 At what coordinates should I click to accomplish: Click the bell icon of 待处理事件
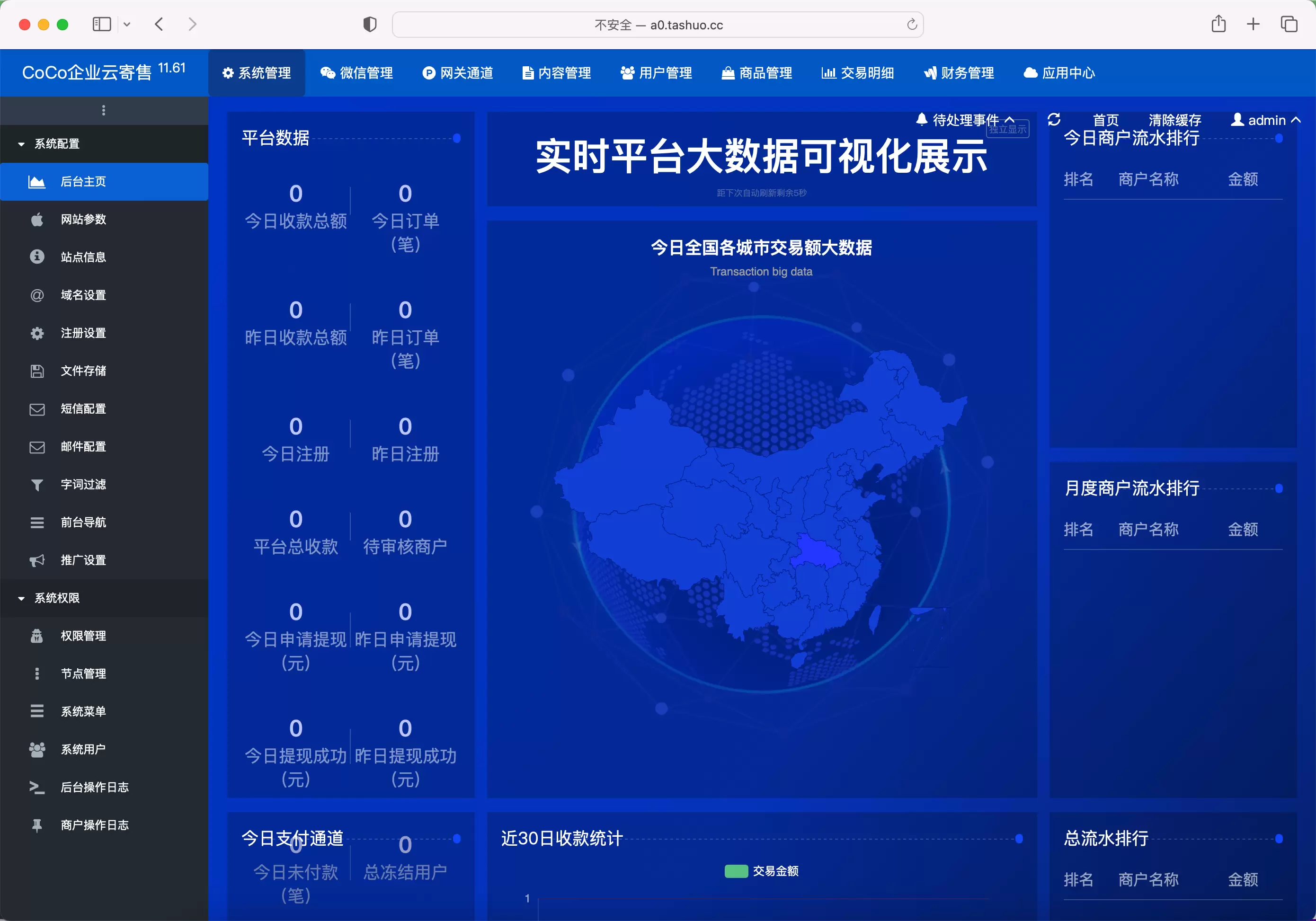pos(921,119)
